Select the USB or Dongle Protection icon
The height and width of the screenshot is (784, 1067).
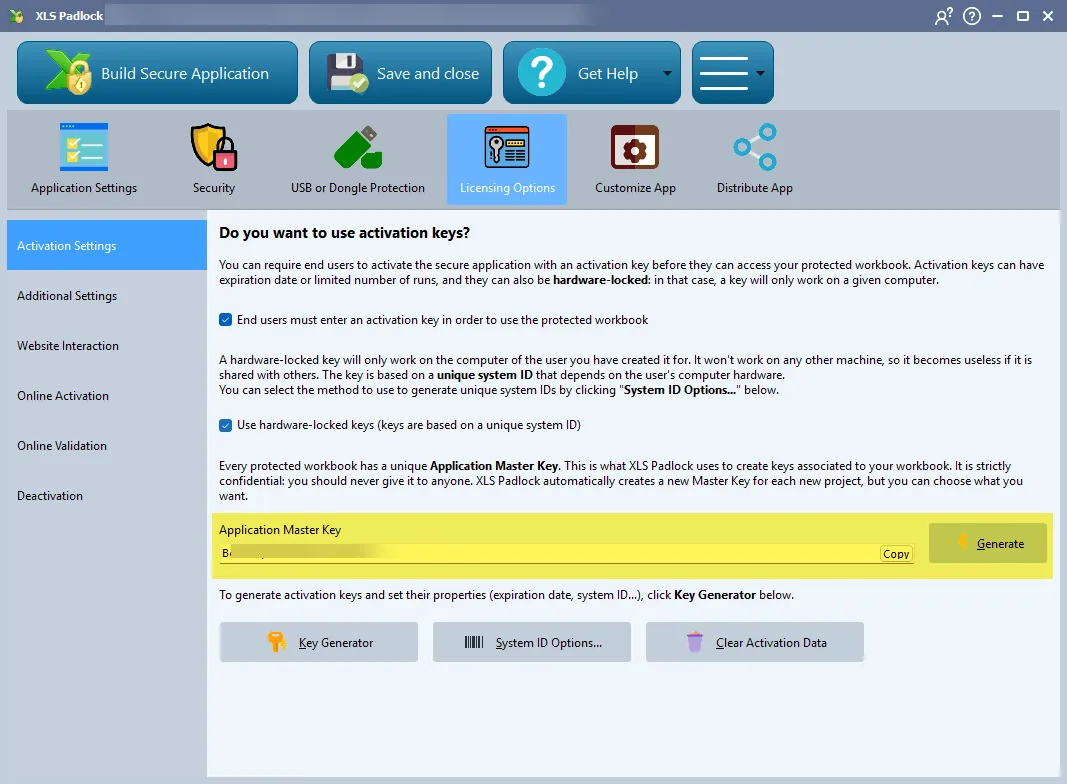point(358,147)
